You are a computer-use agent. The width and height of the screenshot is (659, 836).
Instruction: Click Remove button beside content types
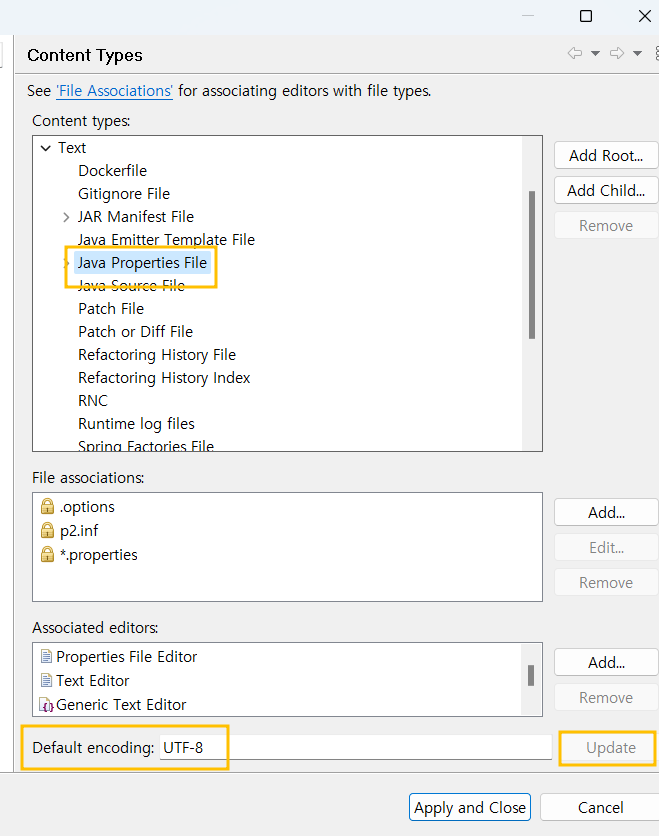pos(606,226)
